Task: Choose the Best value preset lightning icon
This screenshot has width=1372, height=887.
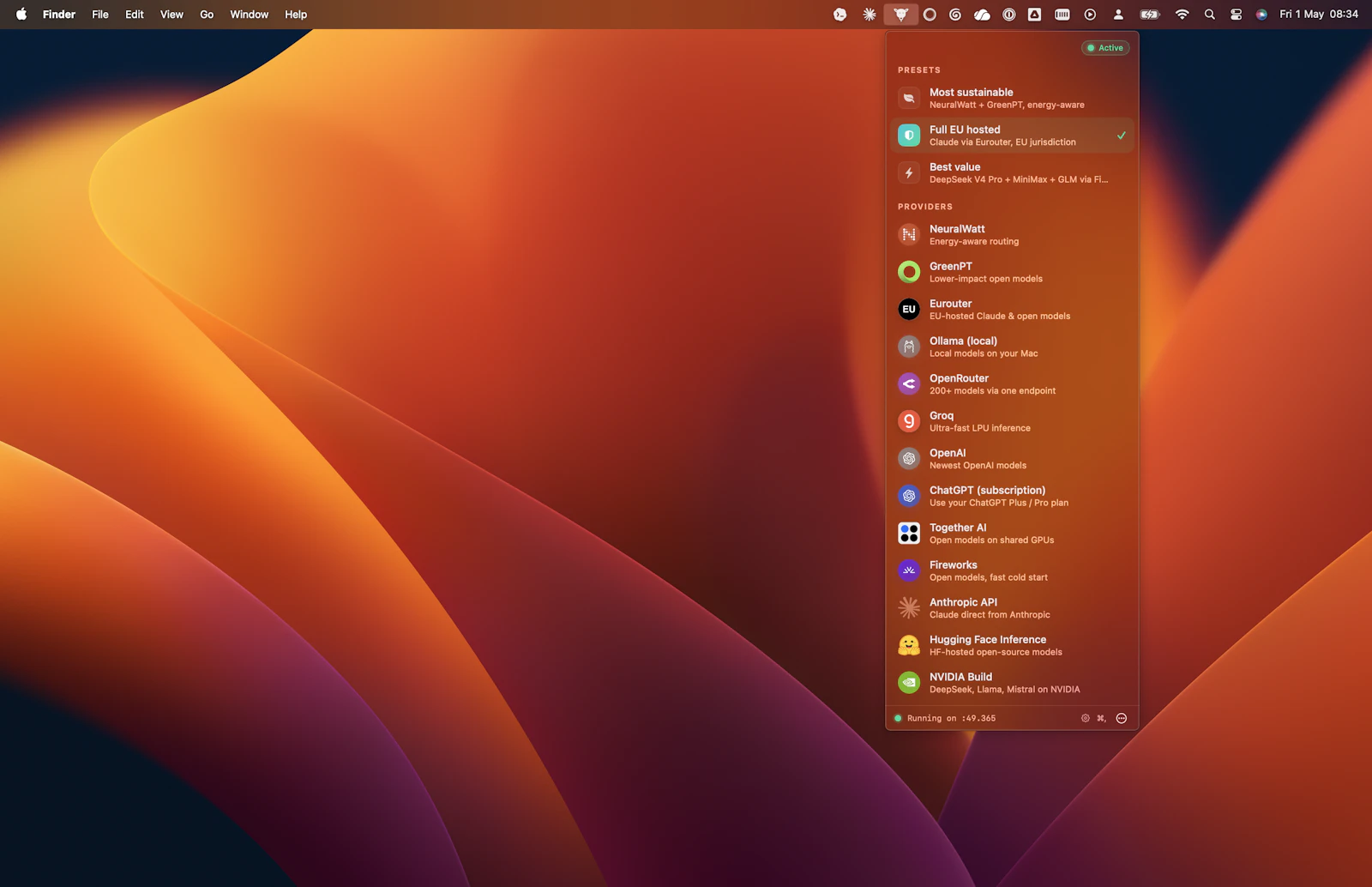Action: [x=909, y=172]
